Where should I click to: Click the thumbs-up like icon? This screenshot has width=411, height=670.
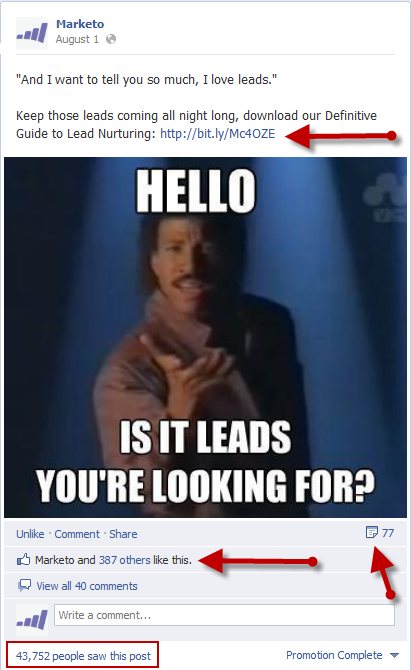point(23,559)
